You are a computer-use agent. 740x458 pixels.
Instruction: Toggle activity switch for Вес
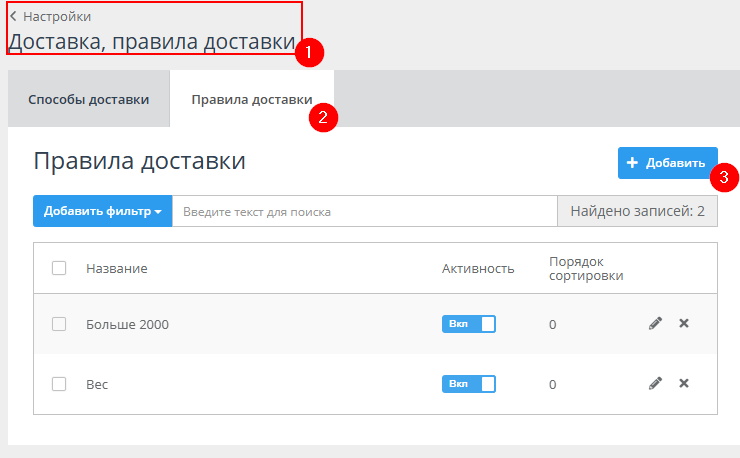coord(469,384)
